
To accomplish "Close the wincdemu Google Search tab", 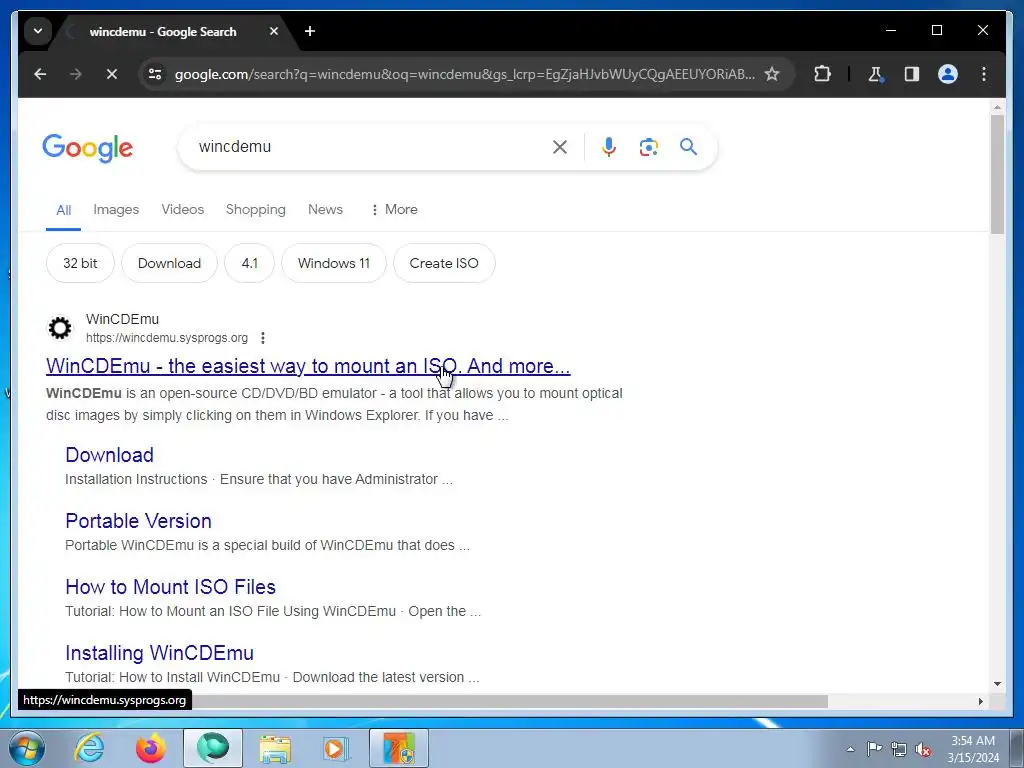I will 274,31.
